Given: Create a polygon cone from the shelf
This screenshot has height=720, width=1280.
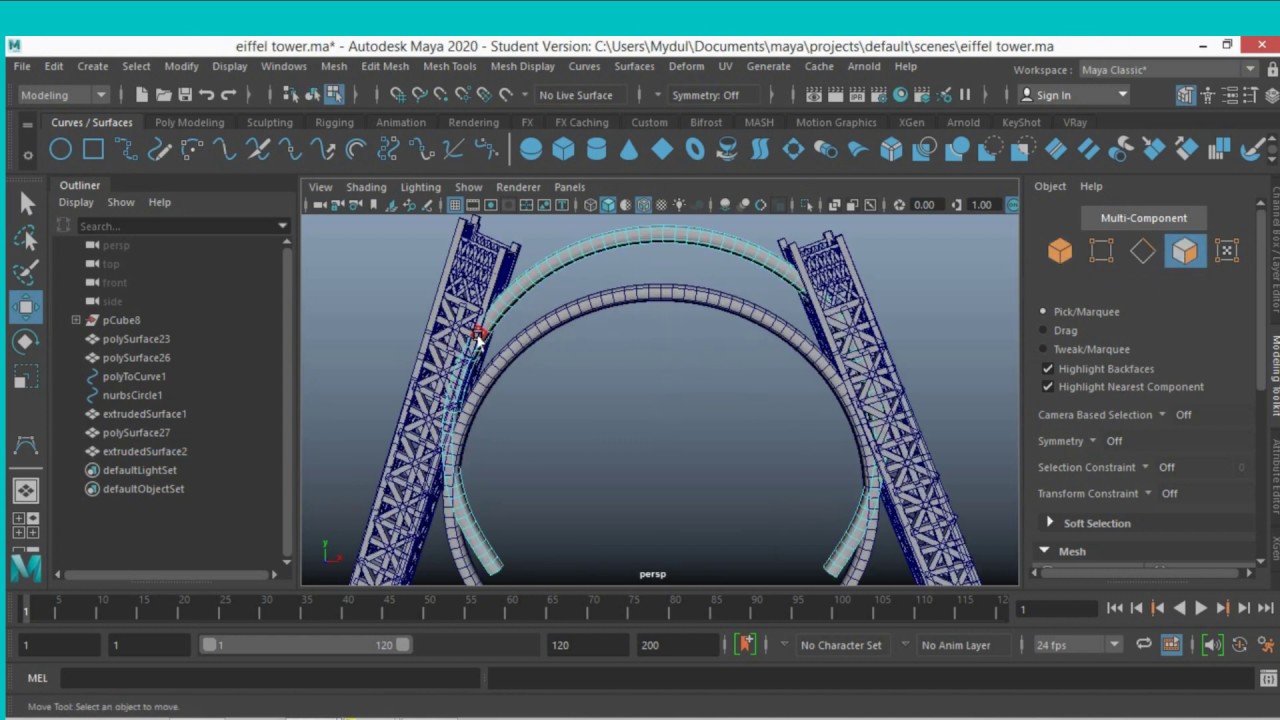Looking at the screenshot, I should pos(629,150).
